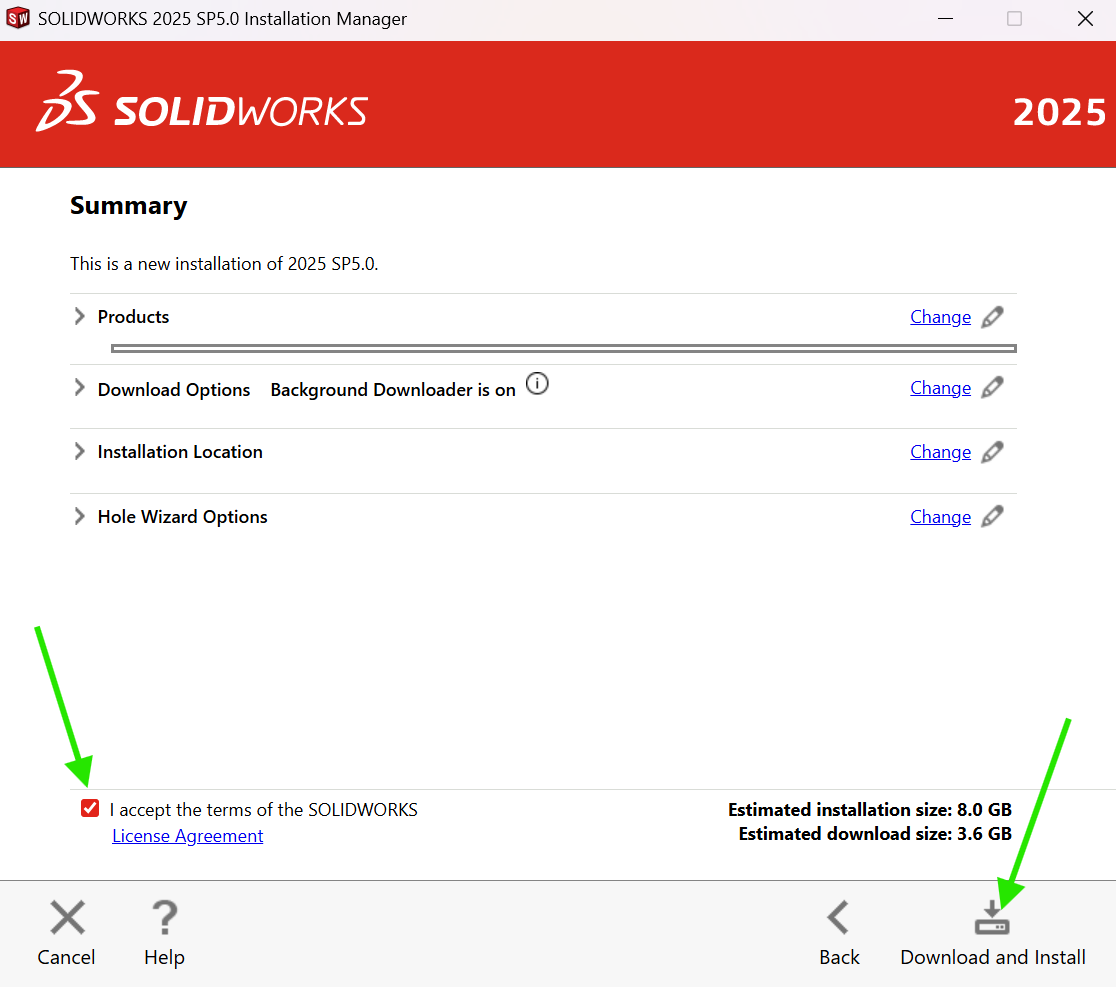Go back using the Back arrow icon
The width and height of the screenshot is (1116, 987).
(x=838, y=917)
